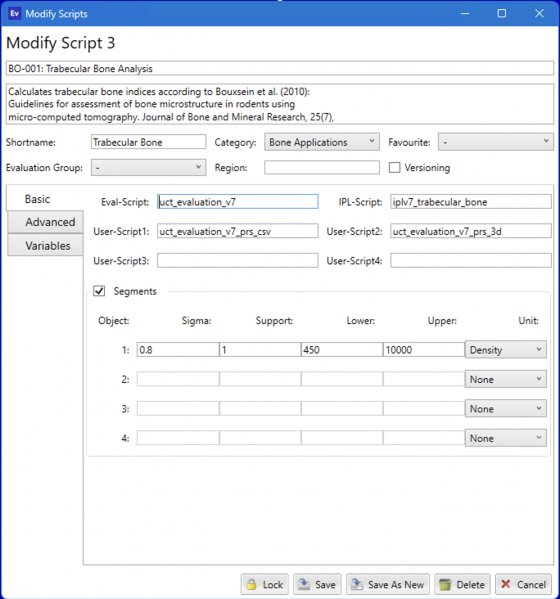This screenshot has height=599, width=560.
Task: Open the Unit dropdown for object 2
Action: point(505,379)
